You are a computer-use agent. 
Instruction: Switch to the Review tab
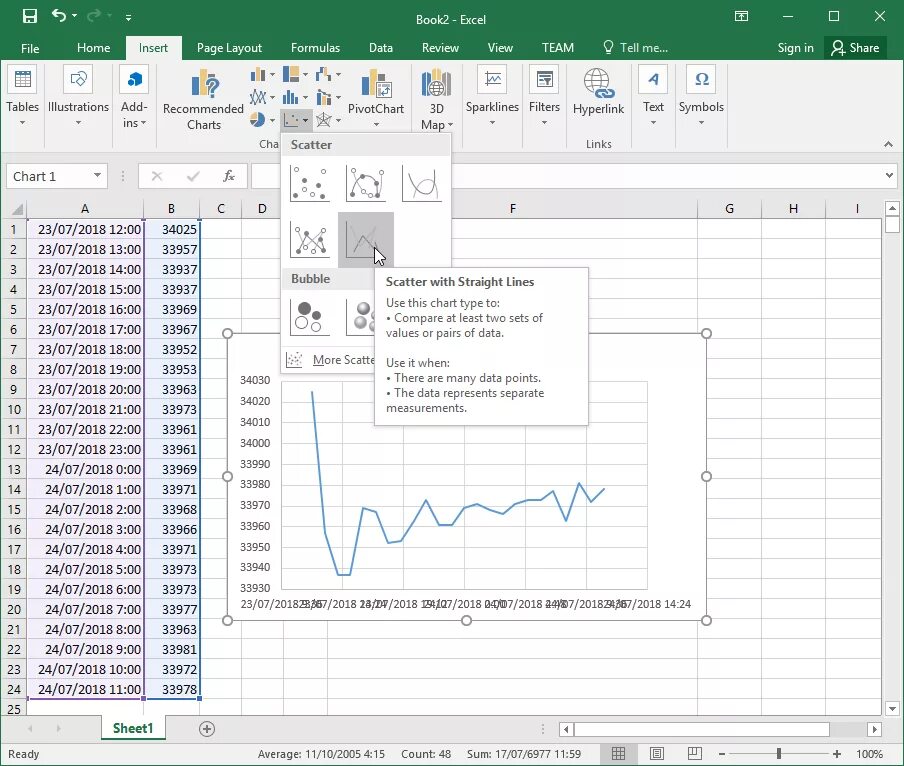coord(440,48)
